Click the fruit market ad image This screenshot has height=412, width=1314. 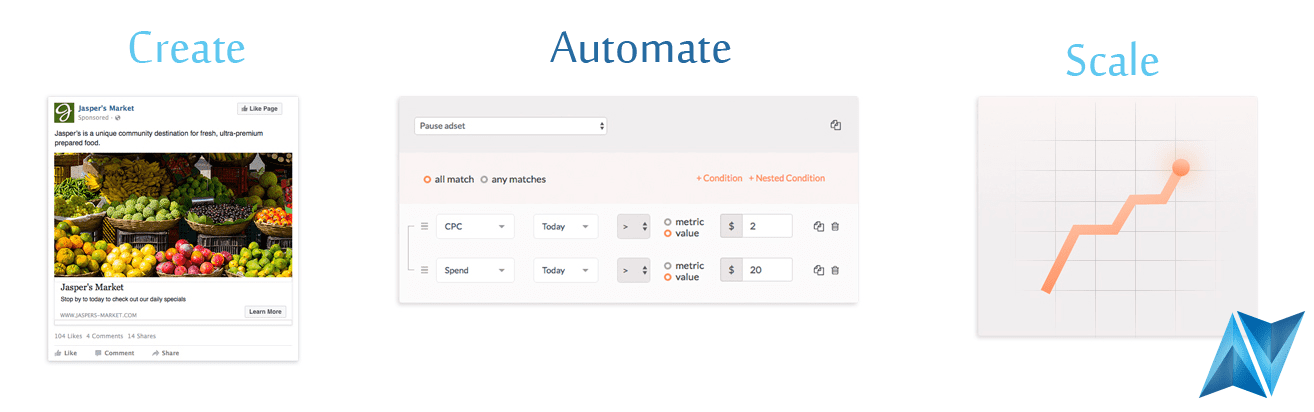tap(173, 215)
